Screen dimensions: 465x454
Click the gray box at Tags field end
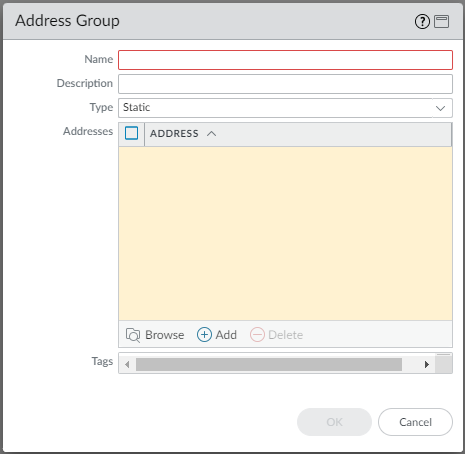pyautogui.click(x=444, y=363)
